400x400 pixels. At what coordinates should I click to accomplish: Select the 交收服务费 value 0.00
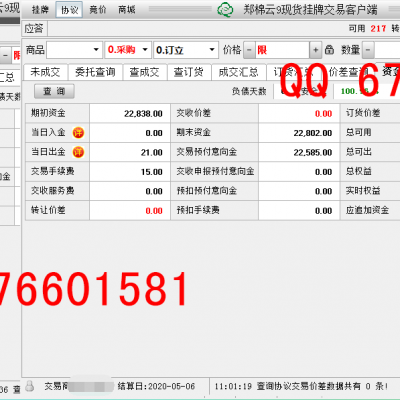[x=154, y=191]
